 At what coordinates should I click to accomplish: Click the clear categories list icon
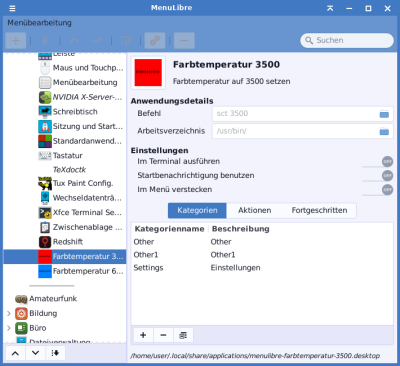(183, 335)
